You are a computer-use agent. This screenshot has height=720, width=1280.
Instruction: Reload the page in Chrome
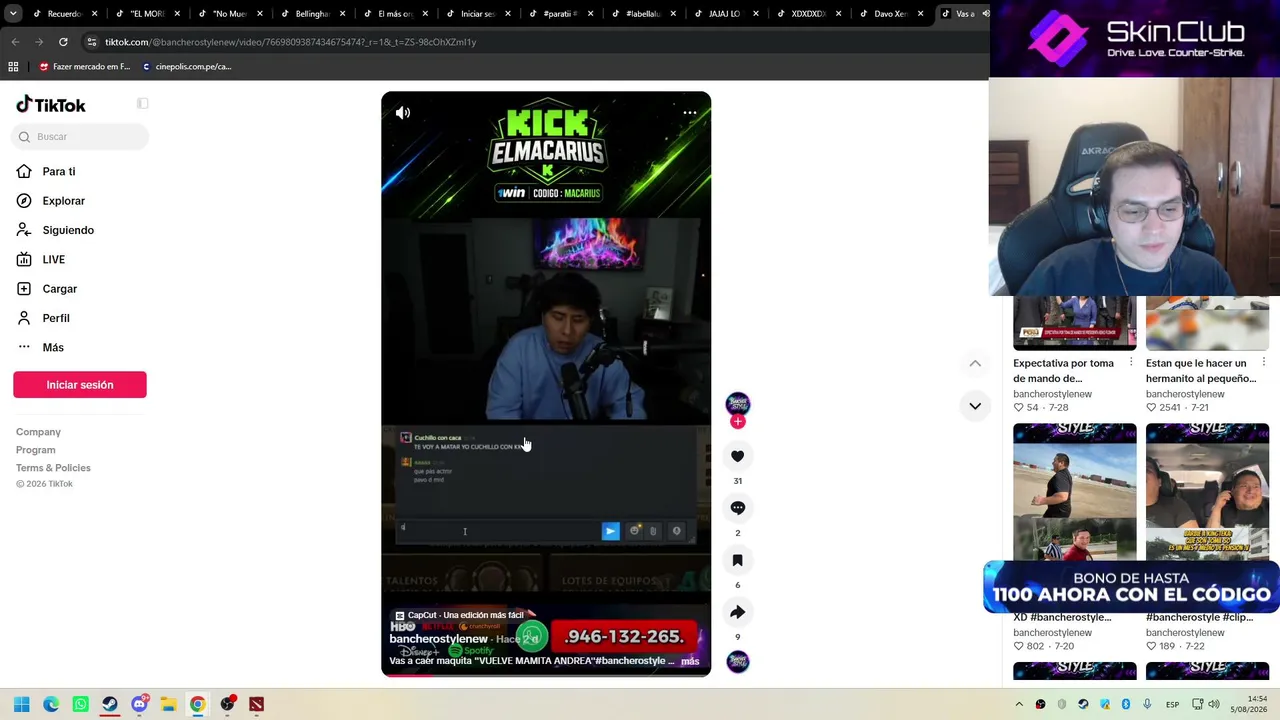63,42
